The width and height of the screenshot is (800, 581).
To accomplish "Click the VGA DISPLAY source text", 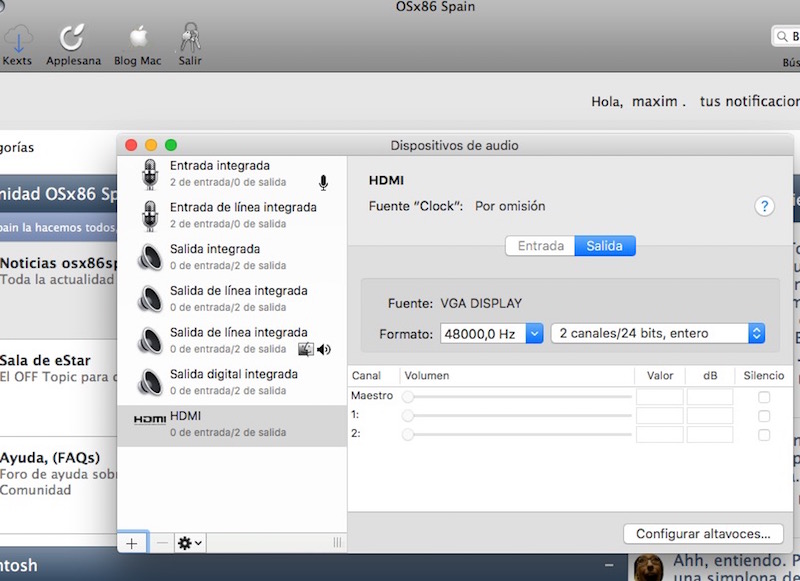I will (x=481, y=304).
